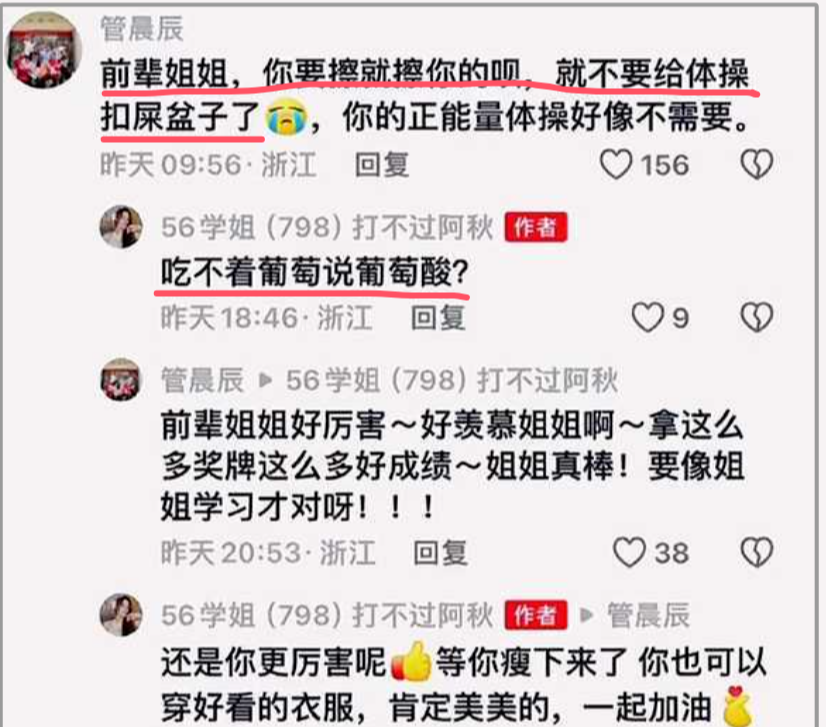The image size is (826, 727).
Task: Tap the replied-to 管晨辰 name in last reply
Action: (x=648, y=615)
